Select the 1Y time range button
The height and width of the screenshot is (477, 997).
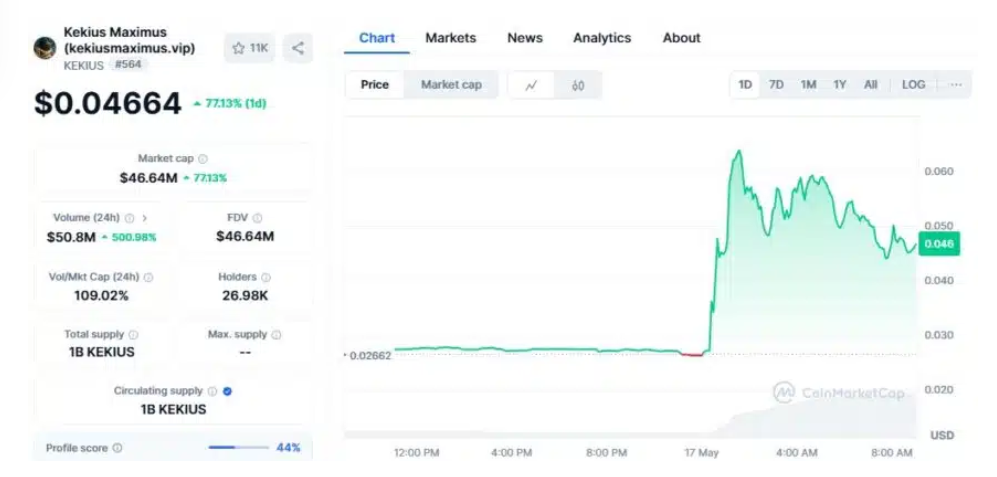[x=840, y=85]
